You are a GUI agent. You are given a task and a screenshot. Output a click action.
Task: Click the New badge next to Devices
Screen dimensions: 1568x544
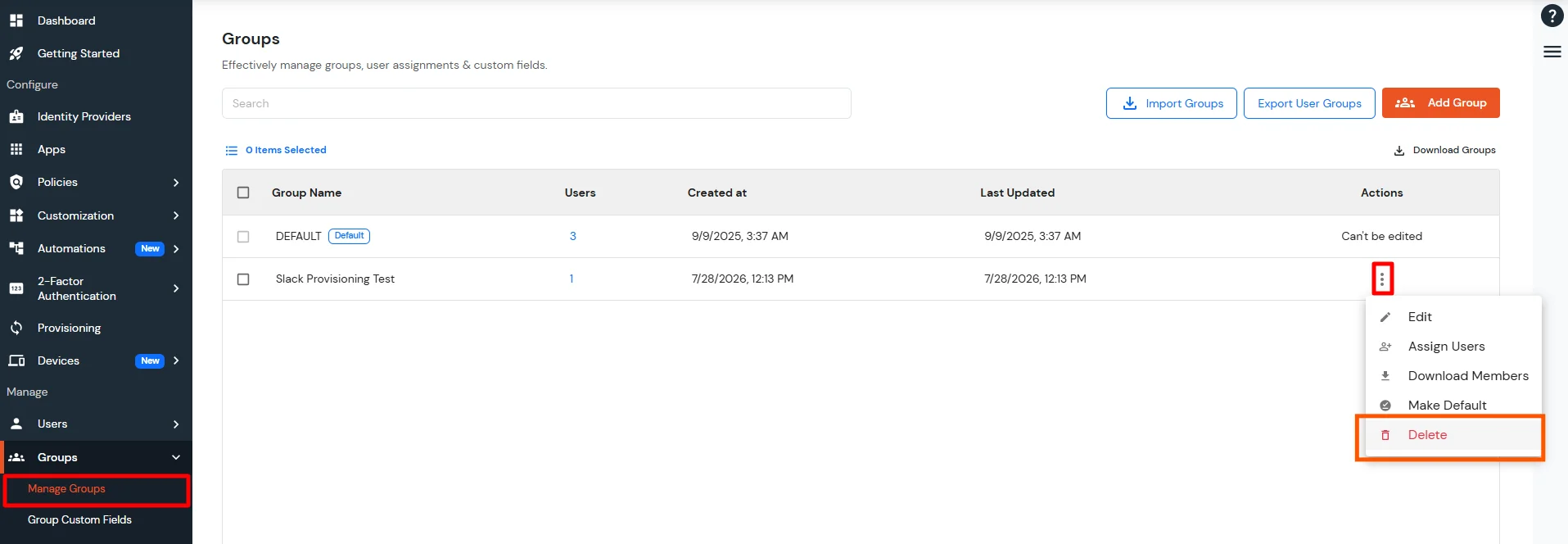pos(150,360)
